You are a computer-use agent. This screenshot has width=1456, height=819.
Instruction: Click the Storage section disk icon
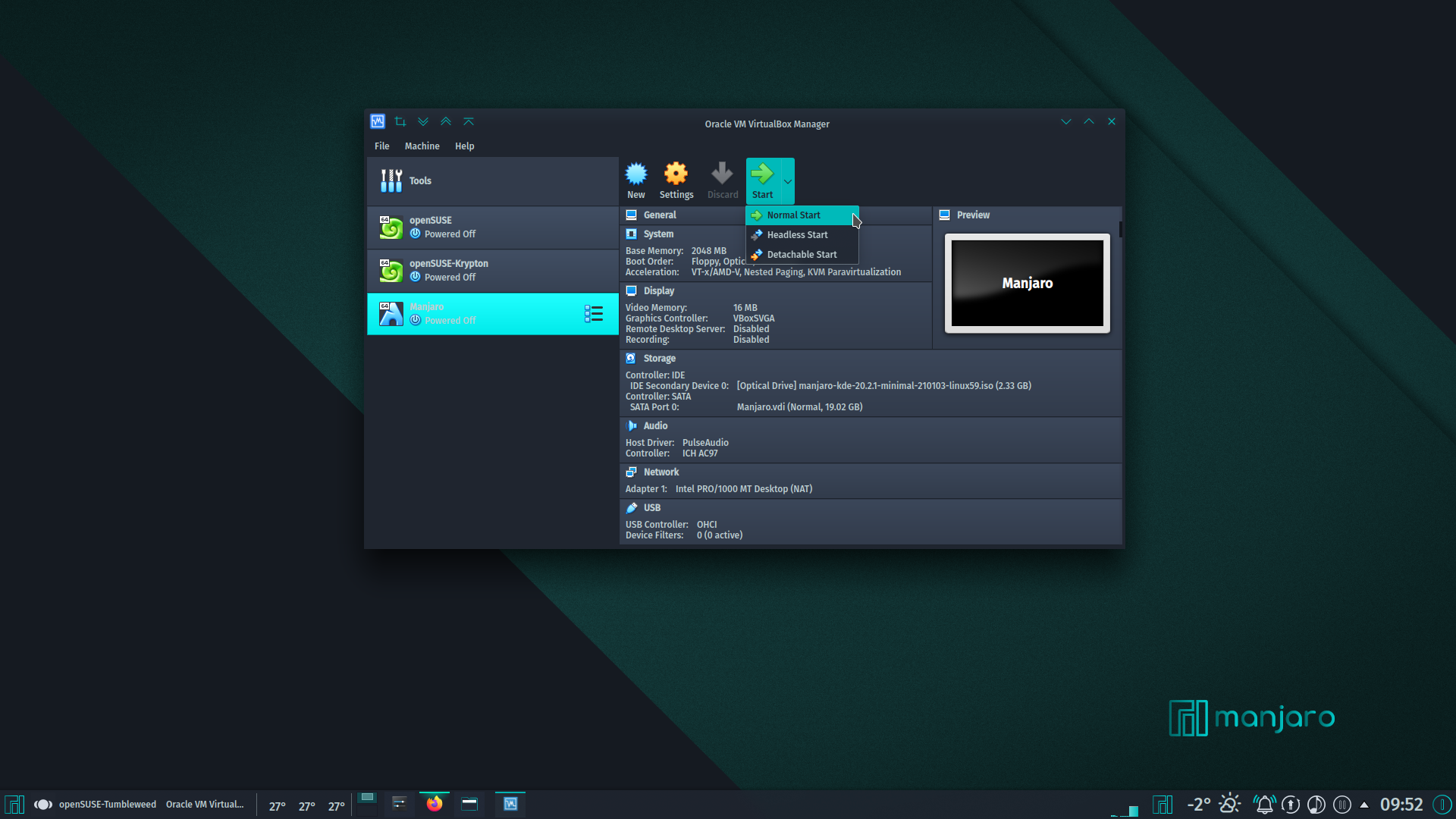click(x=631, y=359)
